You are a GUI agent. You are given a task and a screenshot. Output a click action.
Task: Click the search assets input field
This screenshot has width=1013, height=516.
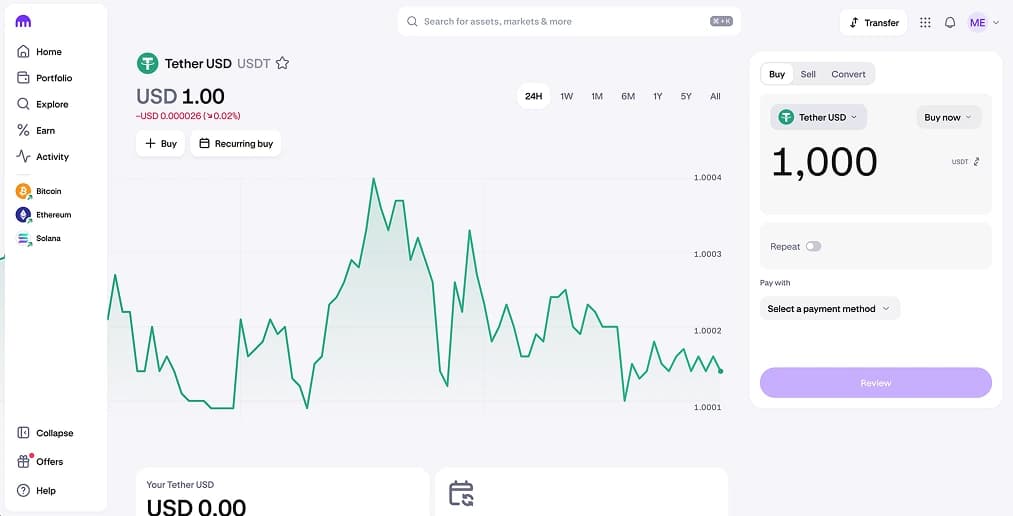point(569,21)
